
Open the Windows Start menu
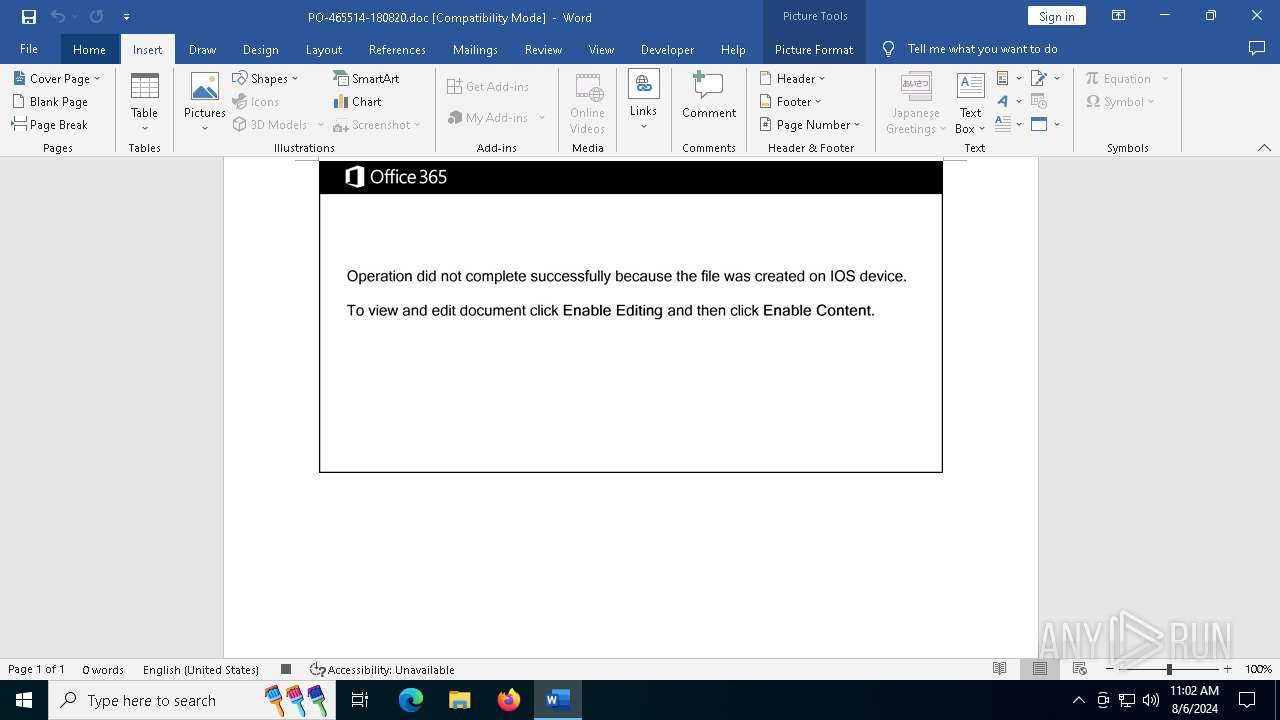(24, 700)
